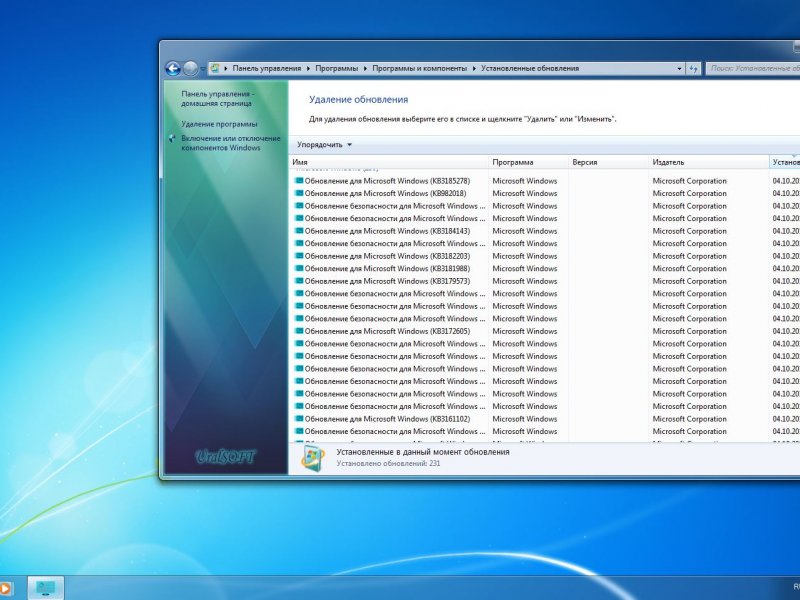This screenshot has width=800, height=600.
Task: Open the Control Panel taskbar button
Action: [x=46, y=588]
